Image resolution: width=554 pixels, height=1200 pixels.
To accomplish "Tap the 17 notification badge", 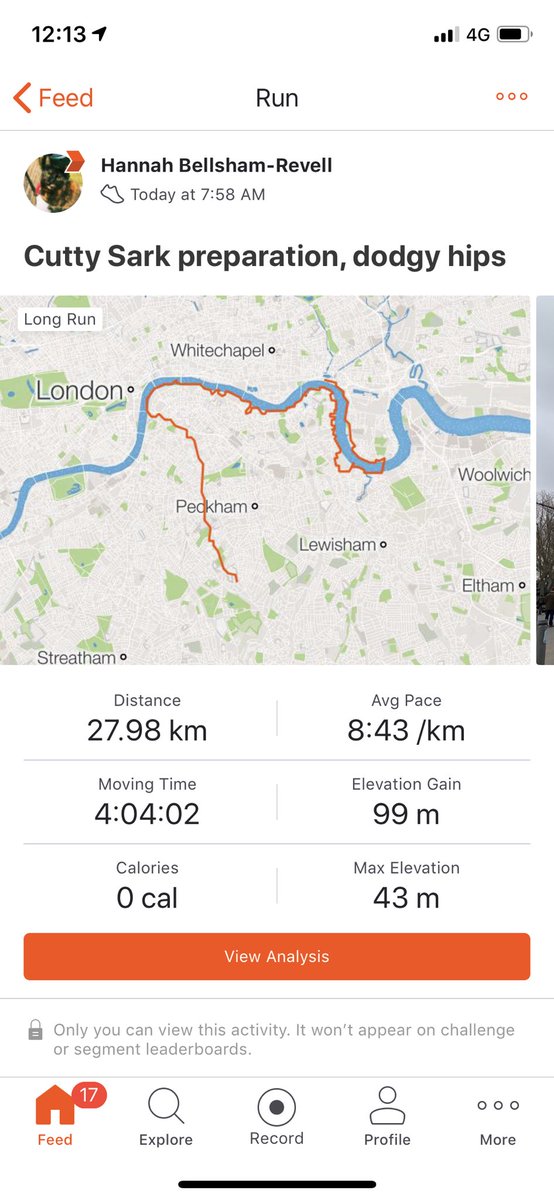I will [x=89, y=1095].
